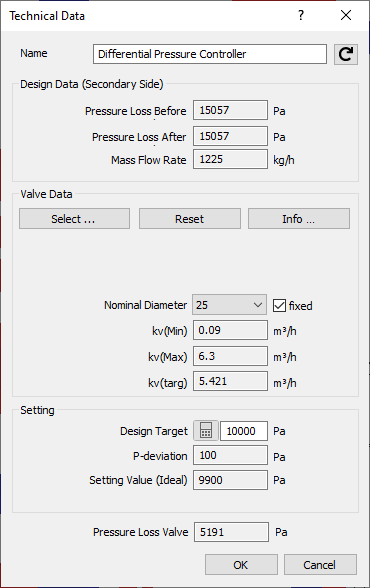This screenshot has height=588, width=370.
Task: Click the Name input field
Action: (x=210, y=54)
